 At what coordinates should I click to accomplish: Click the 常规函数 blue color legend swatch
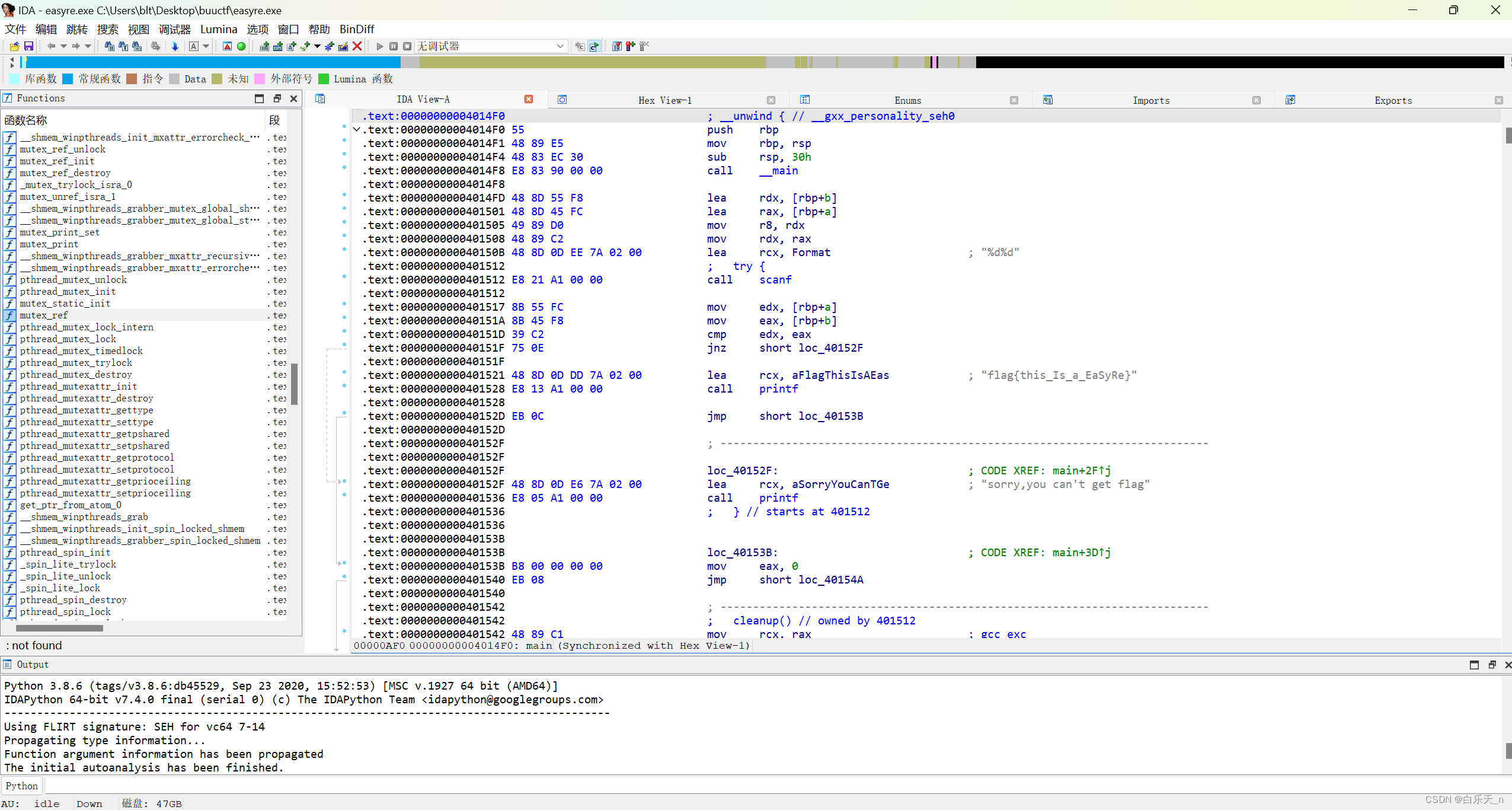[x=68, y=79]
